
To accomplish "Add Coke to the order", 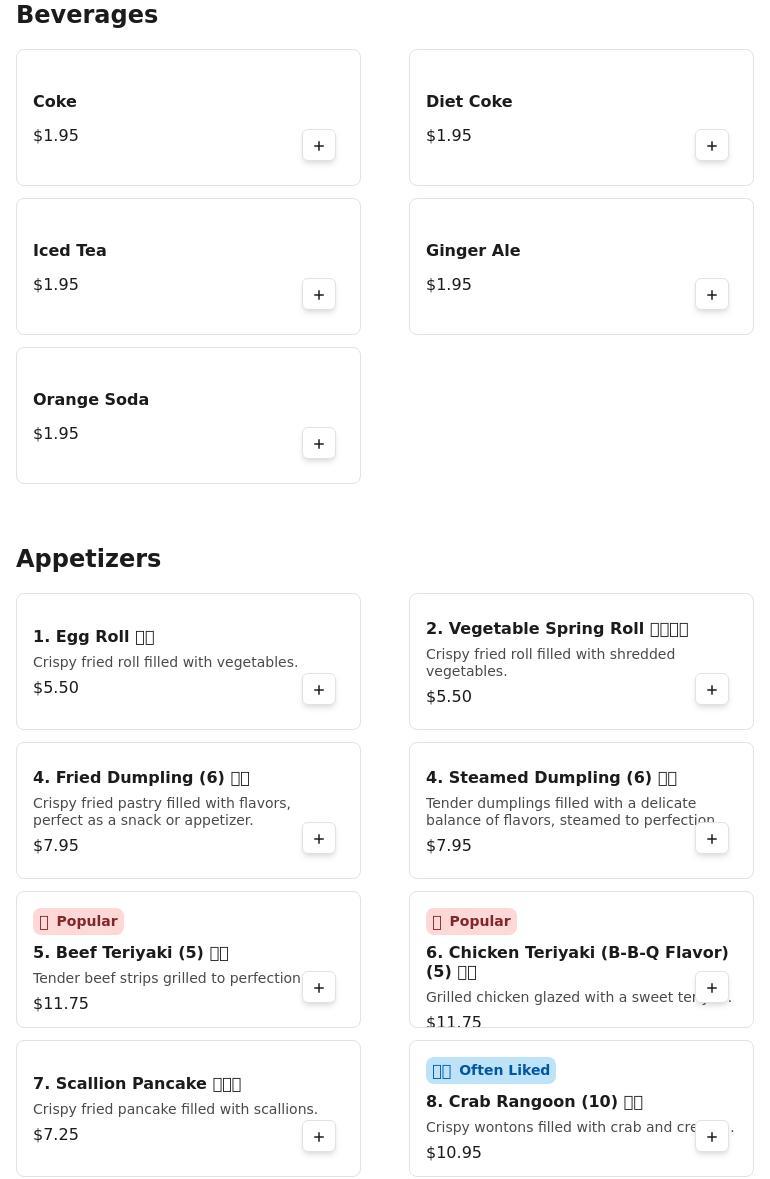I will click(319, 145).
